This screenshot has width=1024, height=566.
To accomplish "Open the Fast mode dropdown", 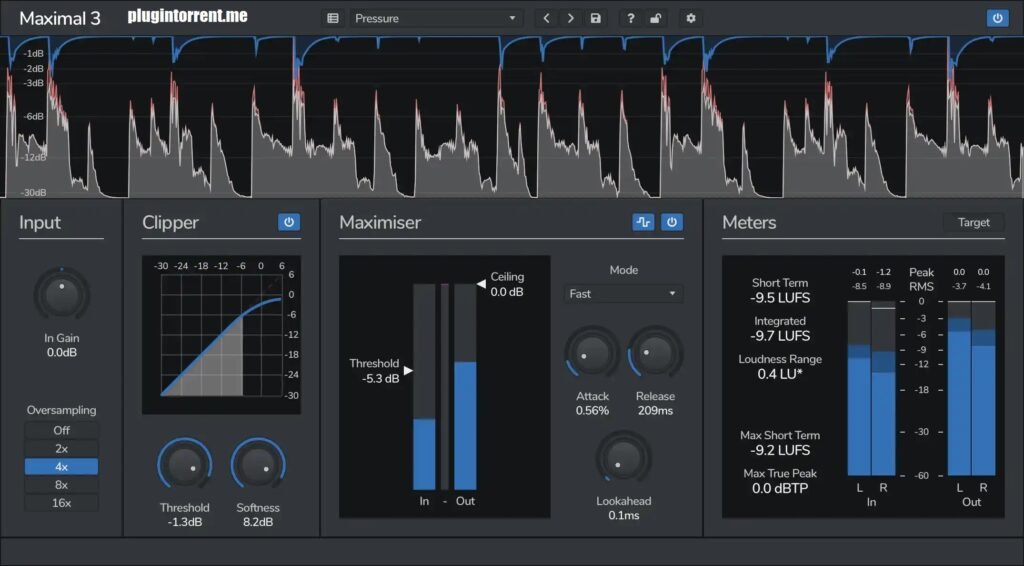I will [x=623, y=294].
